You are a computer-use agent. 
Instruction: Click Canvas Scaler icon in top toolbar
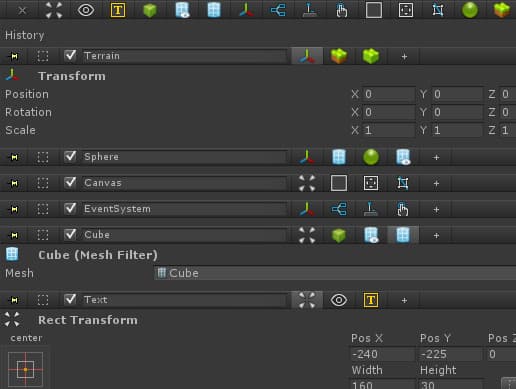(x=406, y=10)
